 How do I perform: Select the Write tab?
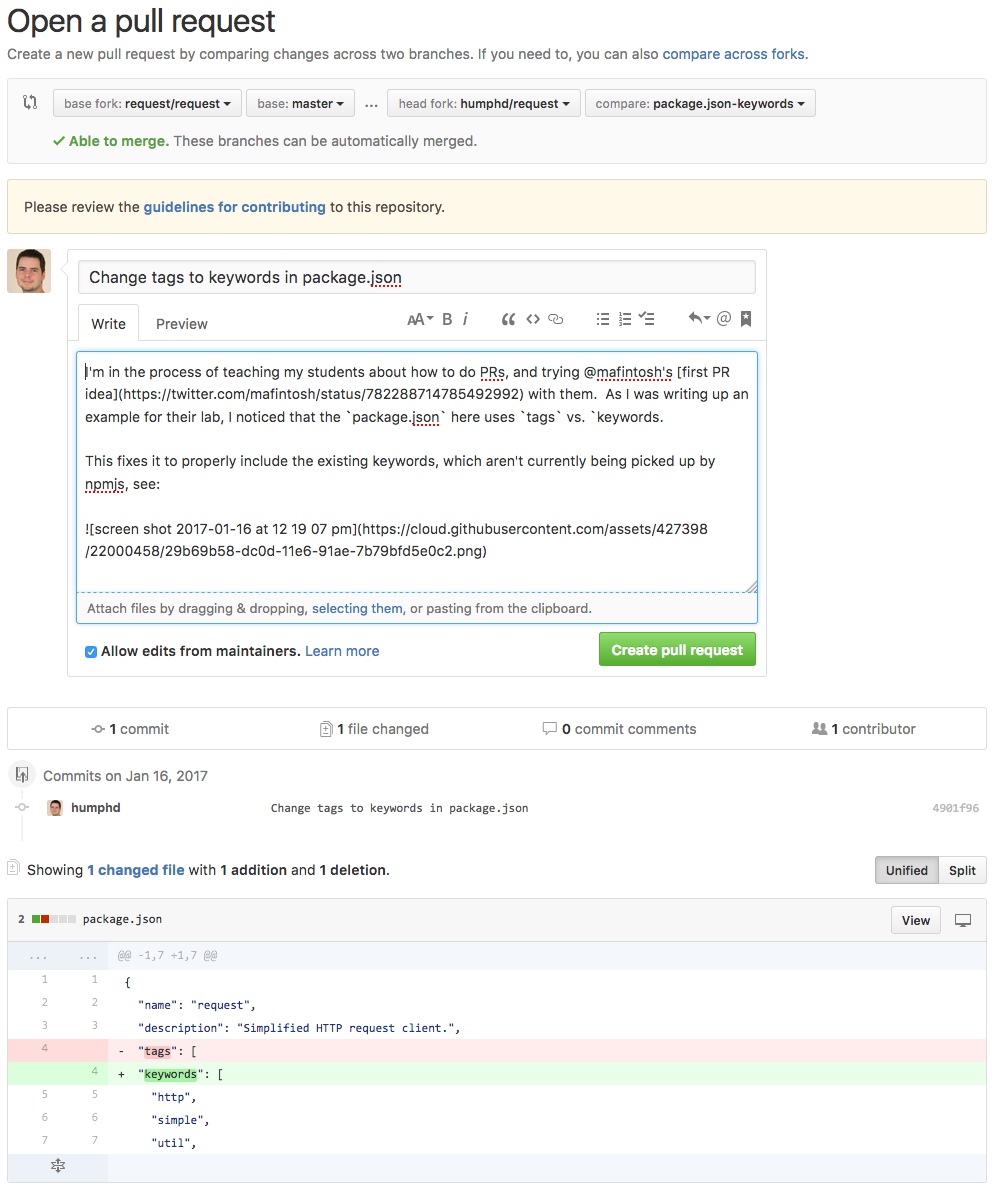tap(107, 323)
